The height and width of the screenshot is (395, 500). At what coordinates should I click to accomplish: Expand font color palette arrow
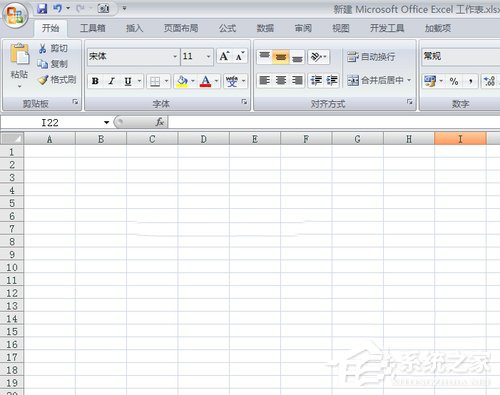tap(216, 81)
